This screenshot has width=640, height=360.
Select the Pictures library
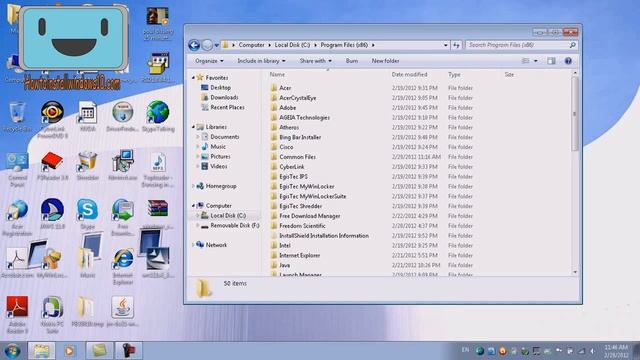(x=220, y=156)
